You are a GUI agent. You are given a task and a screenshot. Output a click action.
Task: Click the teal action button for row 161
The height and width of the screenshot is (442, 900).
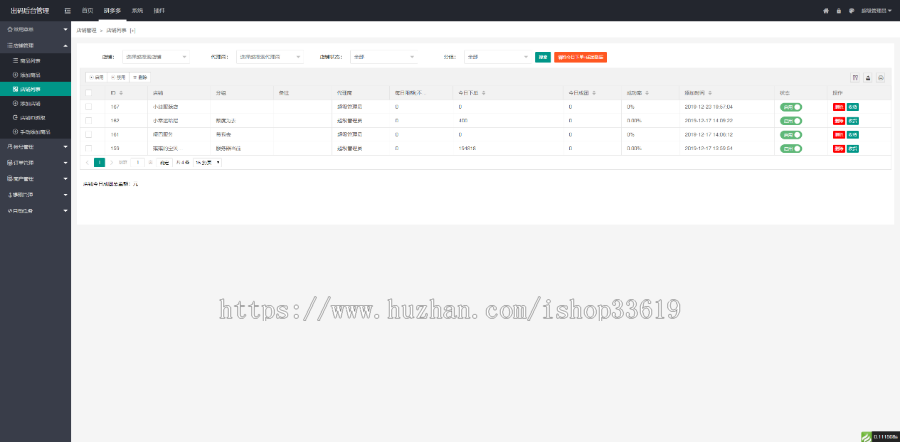tap(853, 134)
